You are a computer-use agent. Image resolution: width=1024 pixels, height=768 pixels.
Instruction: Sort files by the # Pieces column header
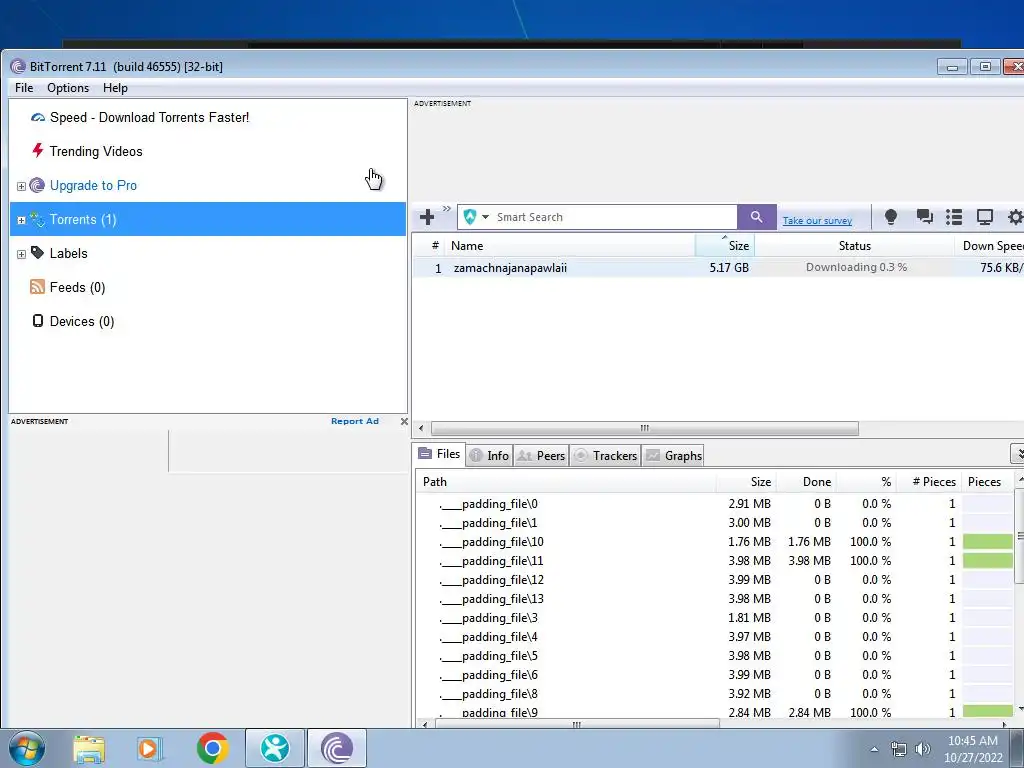(928, 482)
